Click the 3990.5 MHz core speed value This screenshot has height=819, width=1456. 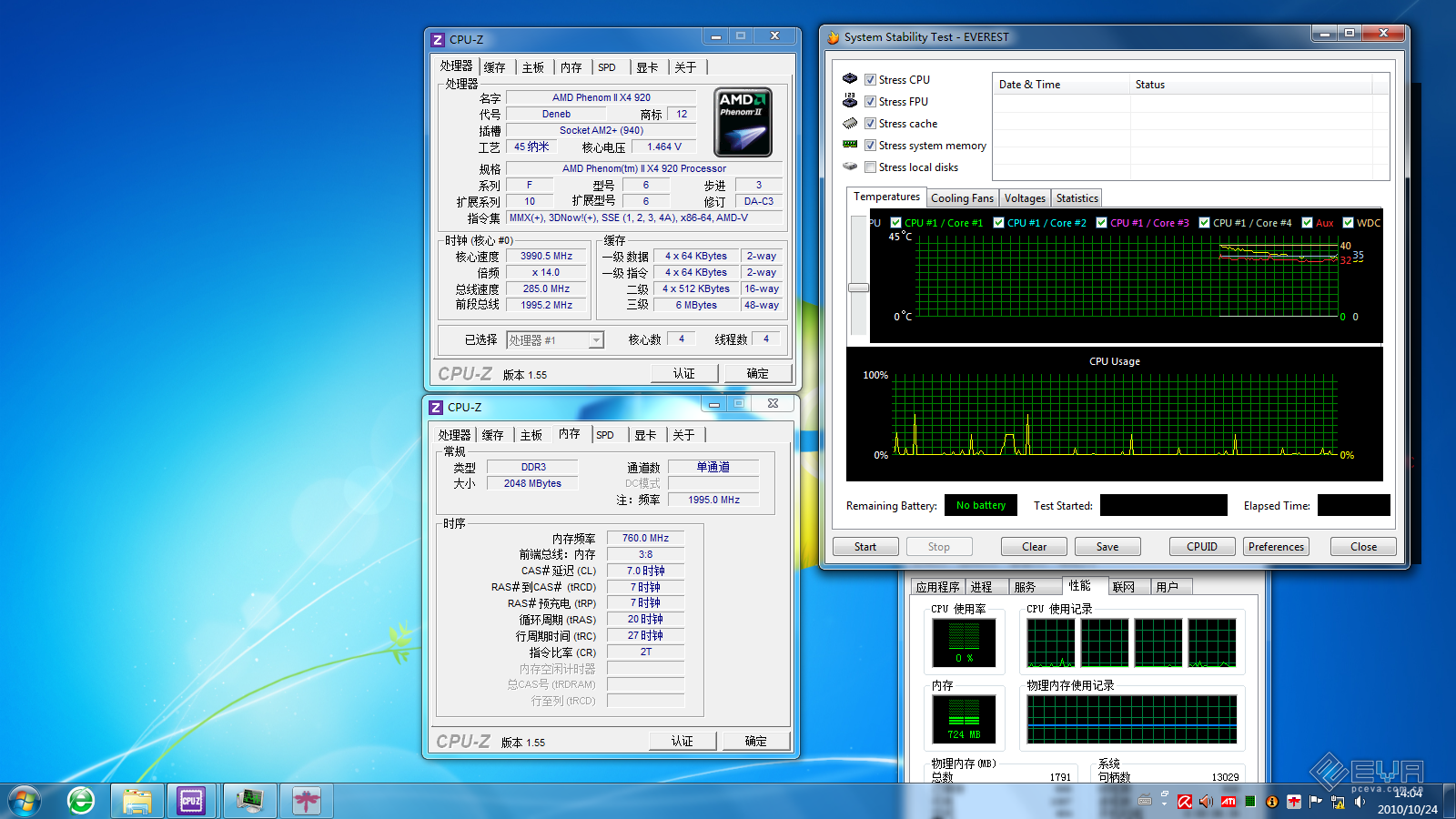pyautogui.click(x=546, y=257)
